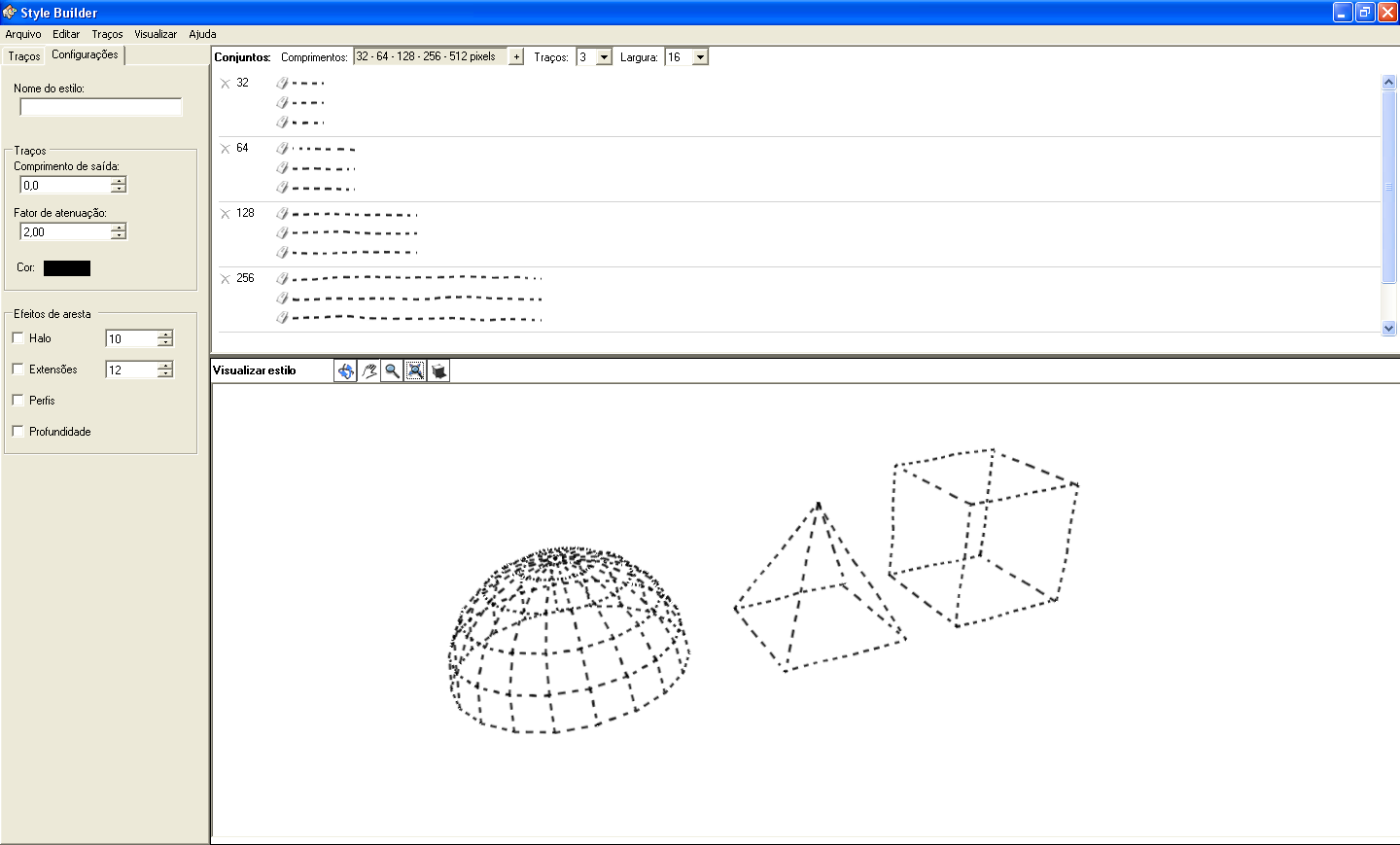Remove the 64 stroke set
The width and height of the screenshot is (1400, 845).
[x=226, y=149]
